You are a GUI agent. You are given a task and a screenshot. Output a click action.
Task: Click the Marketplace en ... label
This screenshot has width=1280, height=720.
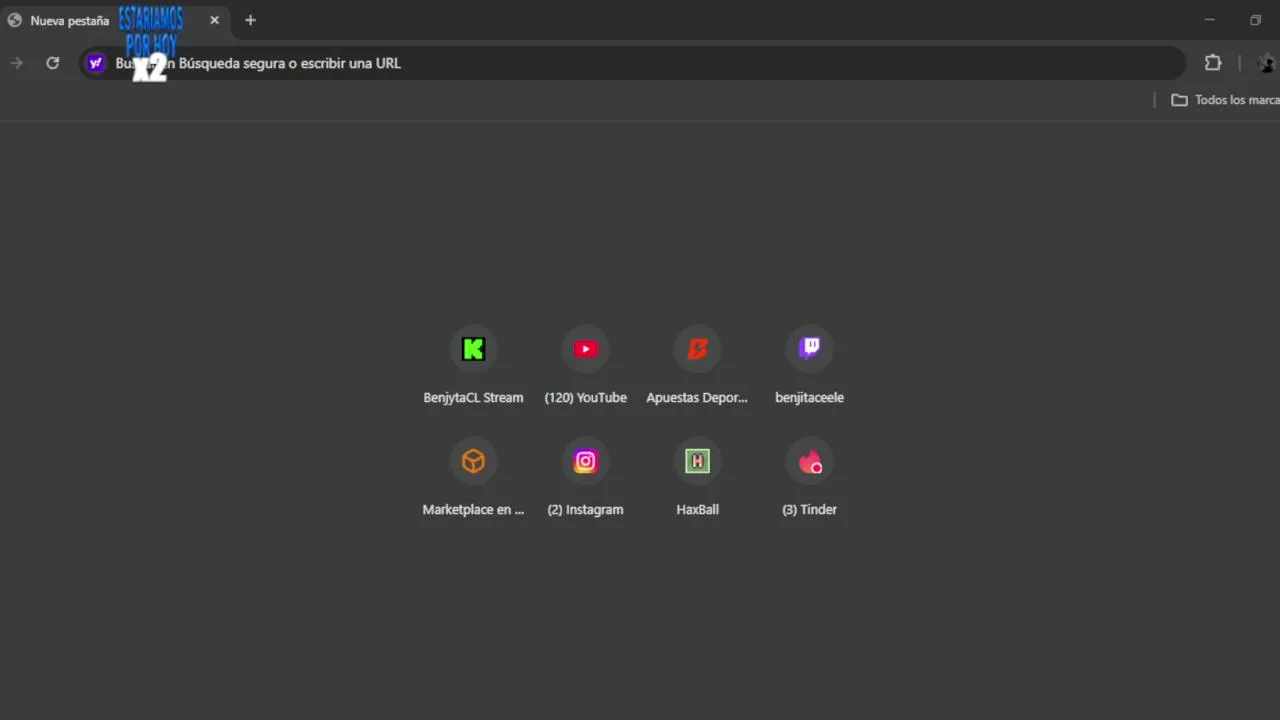click(473, 509)
